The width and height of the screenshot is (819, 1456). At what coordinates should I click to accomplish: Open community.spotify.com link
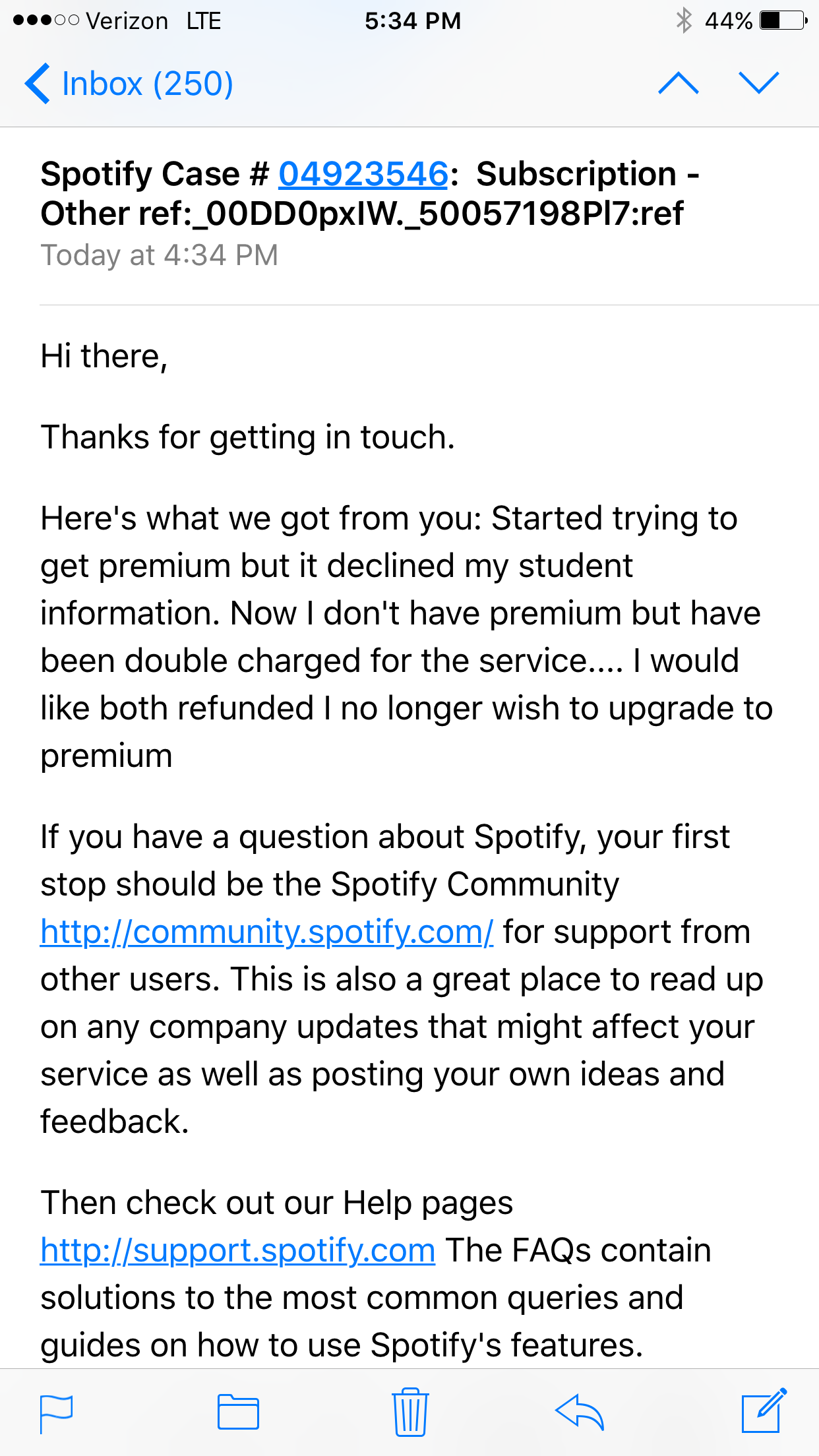coord(266,932)
